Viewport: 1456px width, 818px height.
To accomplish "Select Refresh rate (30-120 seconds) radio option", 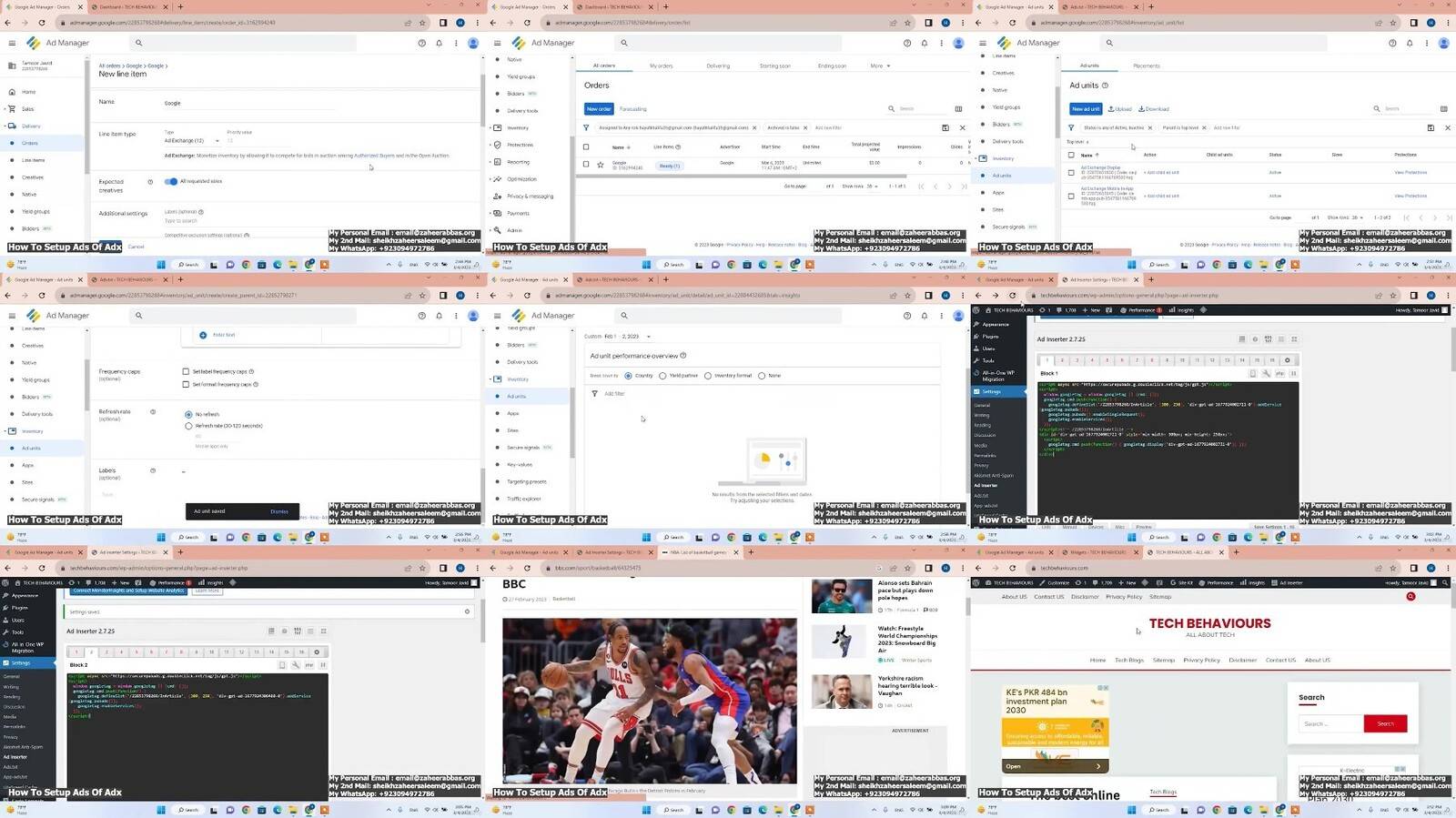I will [188, 426].
